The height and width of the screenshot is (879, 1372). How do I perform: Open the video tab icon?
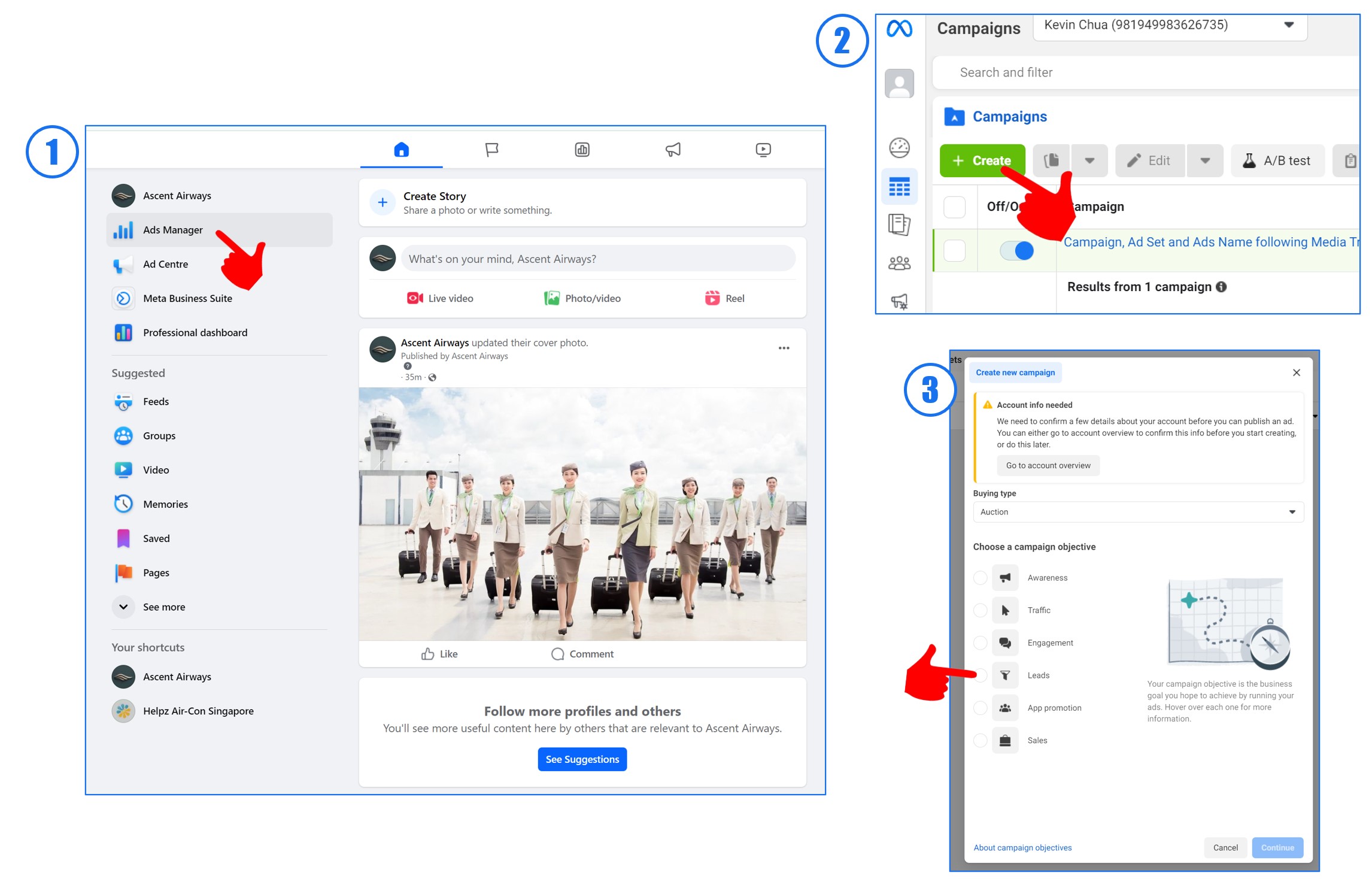[763, 149]
